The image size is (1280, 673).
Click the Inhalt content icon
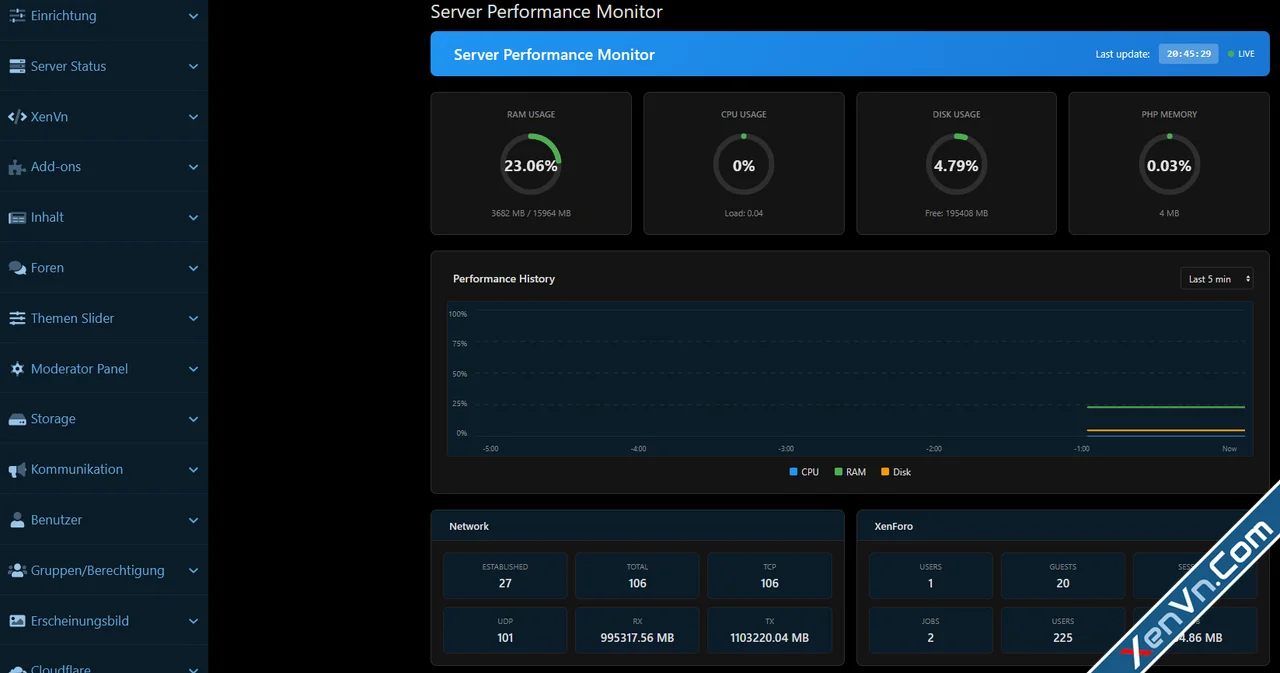(17, 217)
